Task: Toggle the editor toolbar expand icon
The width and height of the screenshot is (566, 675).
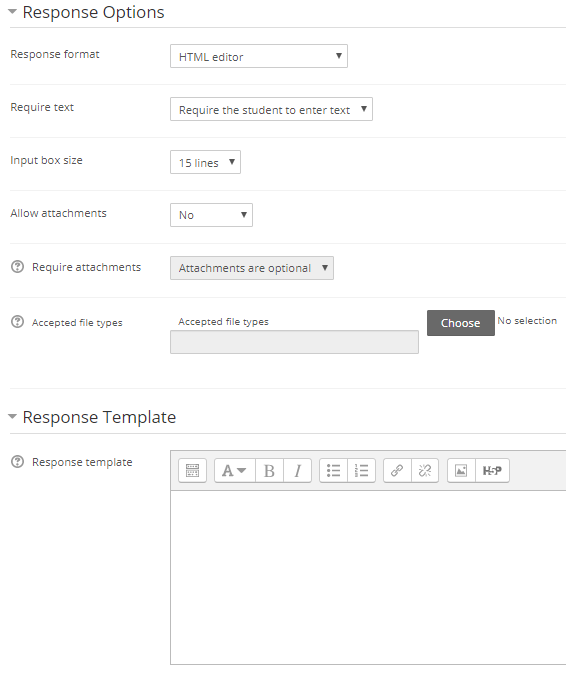Action: coord(192,470)
